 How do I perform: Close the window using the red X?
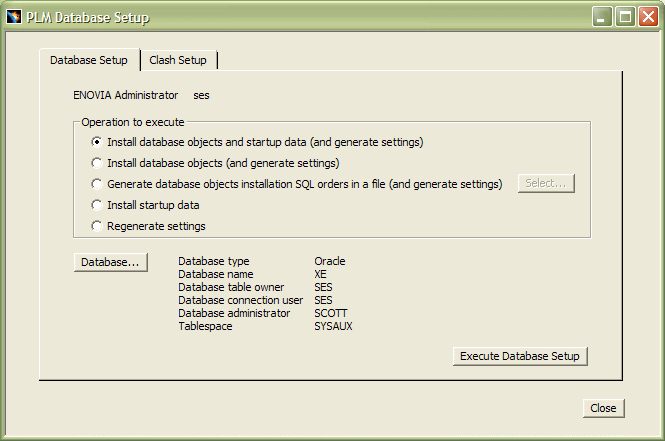(x=647, y=17)
